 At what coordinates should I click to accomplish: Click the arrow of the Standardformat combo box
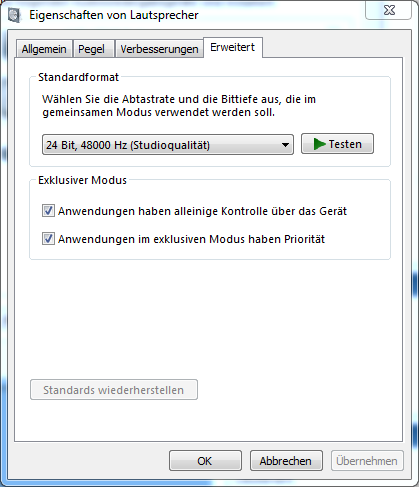(x=285, y=145)
